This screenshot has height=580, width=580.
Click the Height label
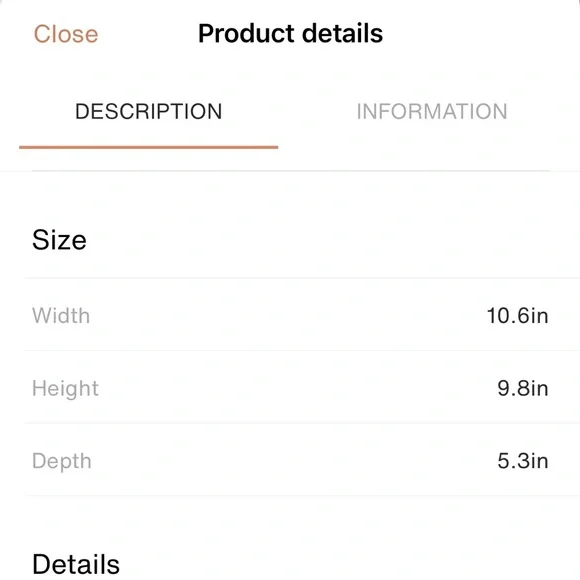(x=65, y=389)
